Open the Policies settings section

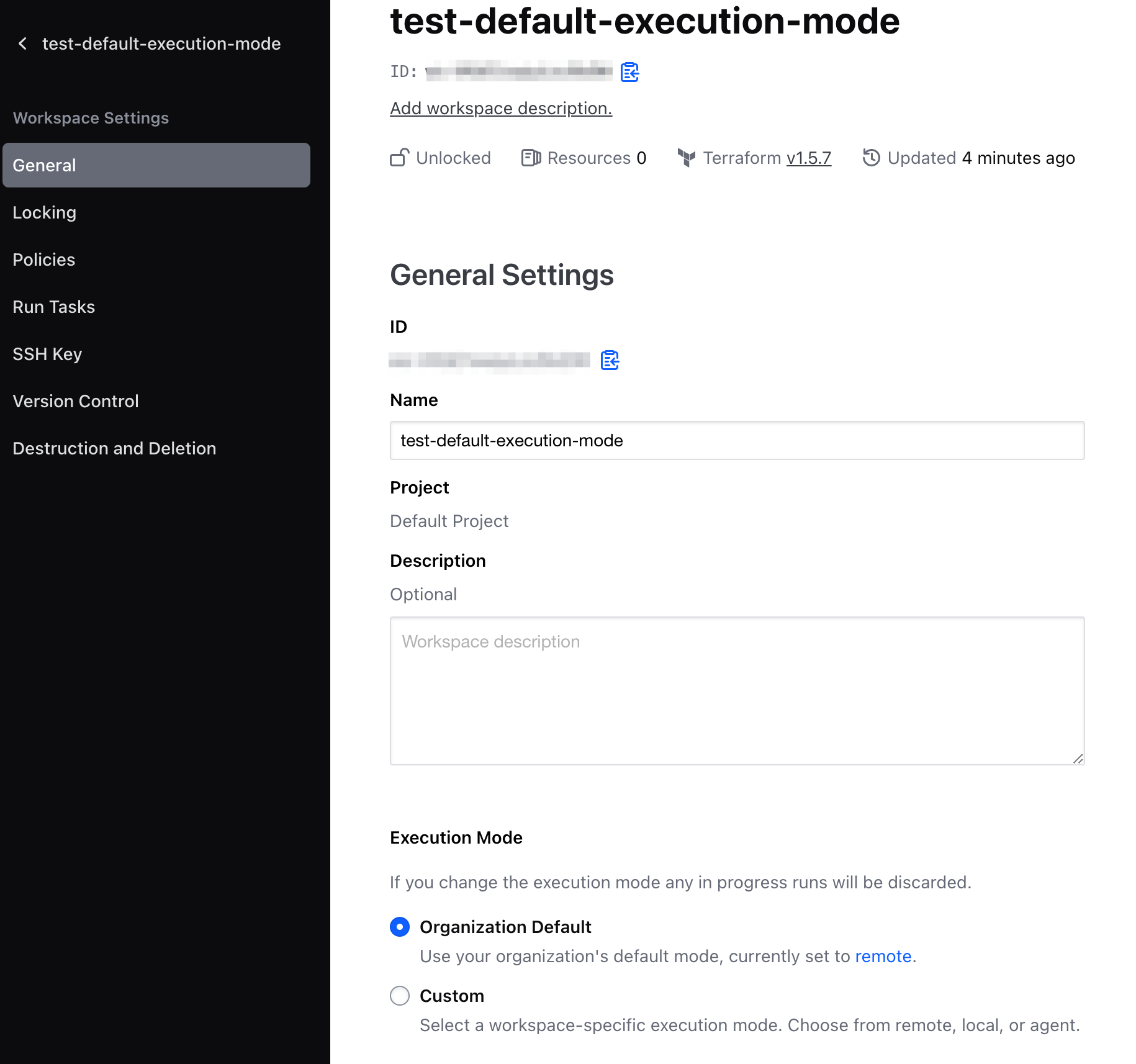pyautogui.click(x=43, y=259)
